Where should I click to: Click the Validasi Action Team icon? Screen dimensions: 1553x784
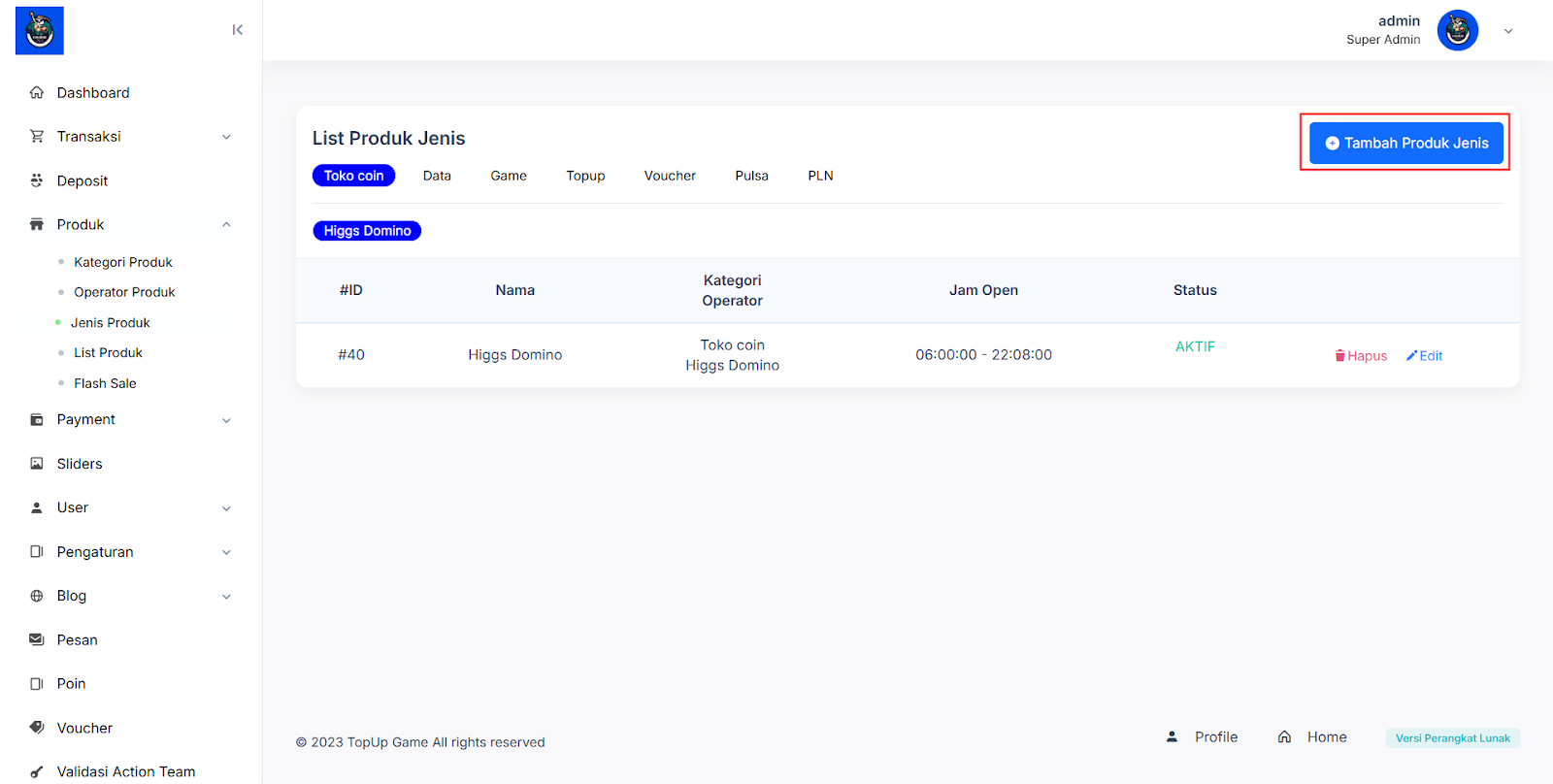tap(37, 771)
